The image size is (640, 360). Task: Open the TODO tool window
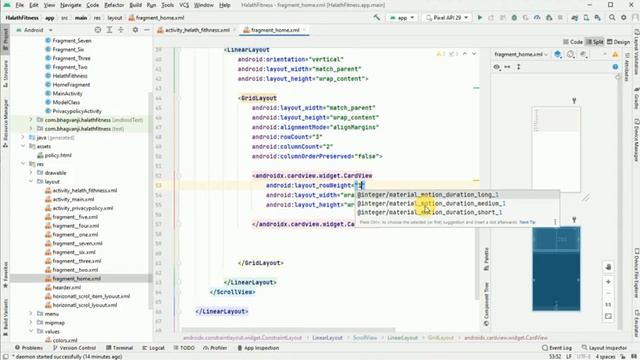[x=184, y=348]
